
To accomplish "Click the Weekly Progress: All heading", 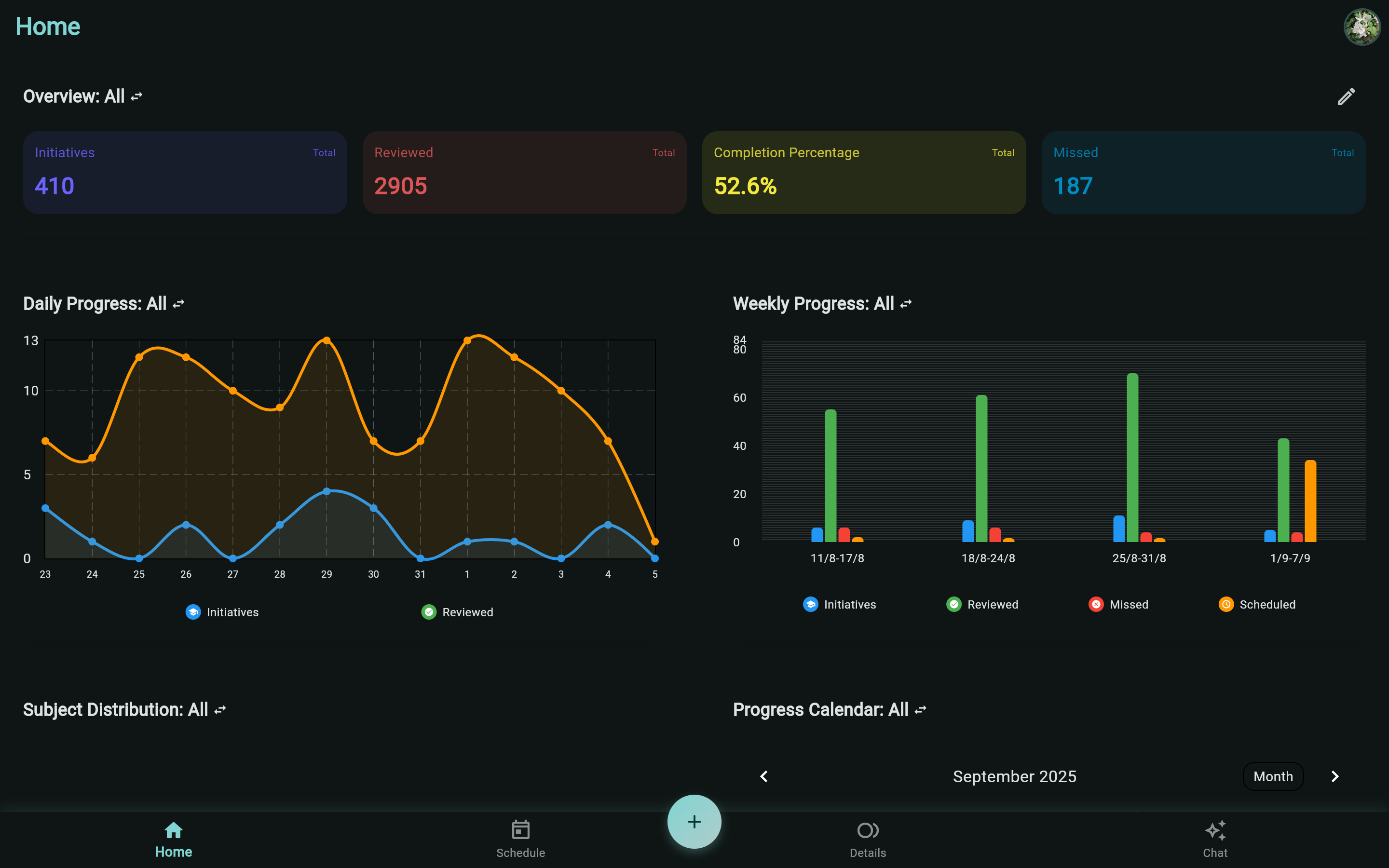I will [x=813, y=304].
